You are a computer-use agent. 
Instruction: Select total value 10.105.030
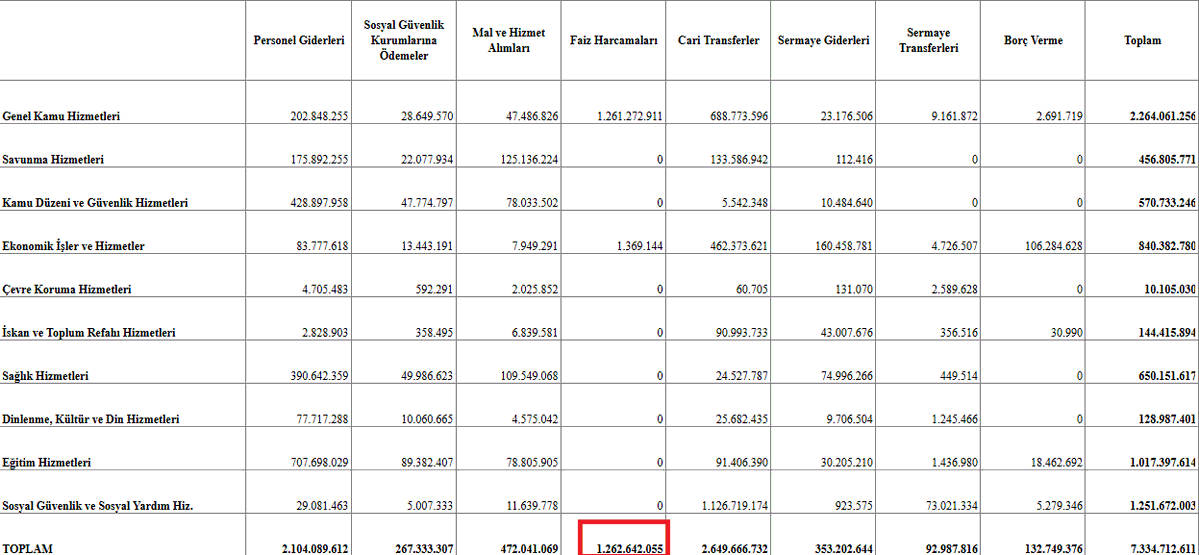[1170, 290]
